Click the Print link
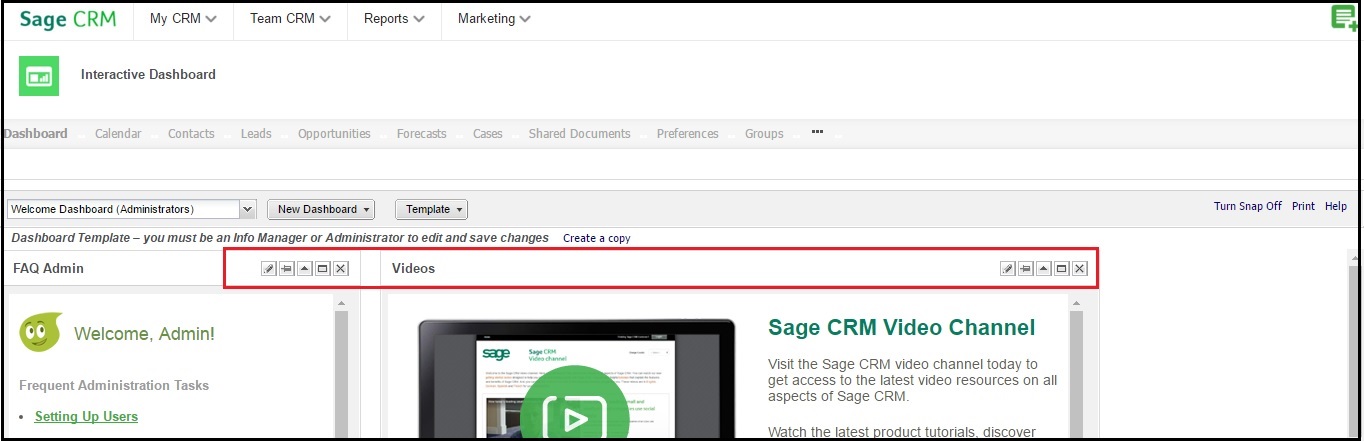The height and width of the screenshot is (441, 1364). [x=1303, y=206]
